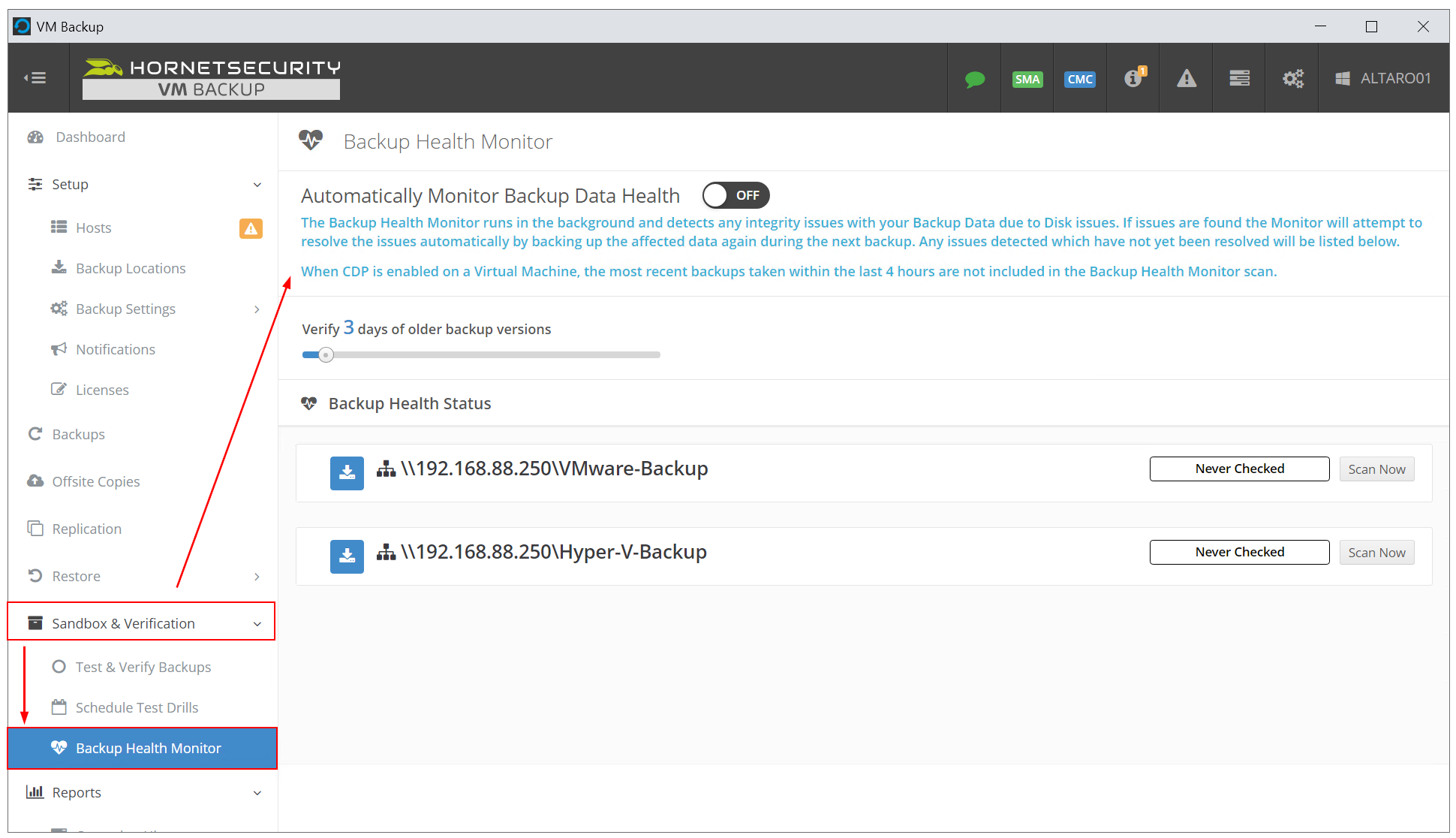
Task: Click Scan Now for VMware-Backup
Action: click(1376, 469)
